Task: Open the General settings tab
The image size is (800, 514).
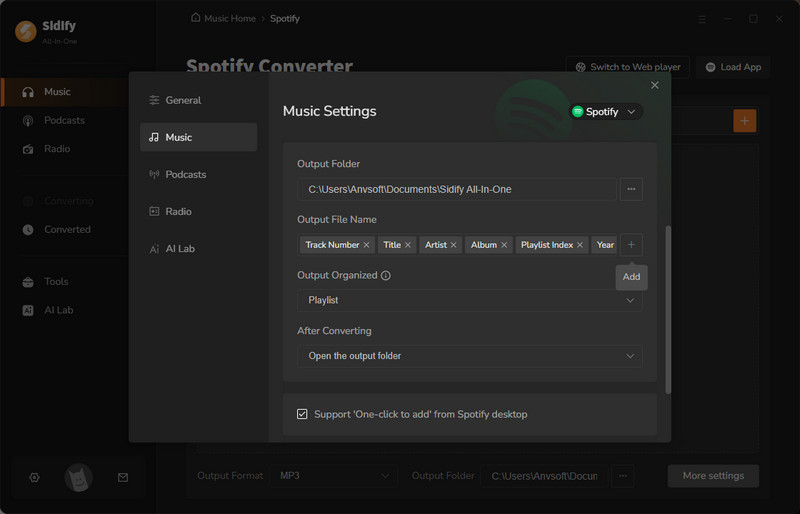Action: pyautogui.click(x=198, y=100)
